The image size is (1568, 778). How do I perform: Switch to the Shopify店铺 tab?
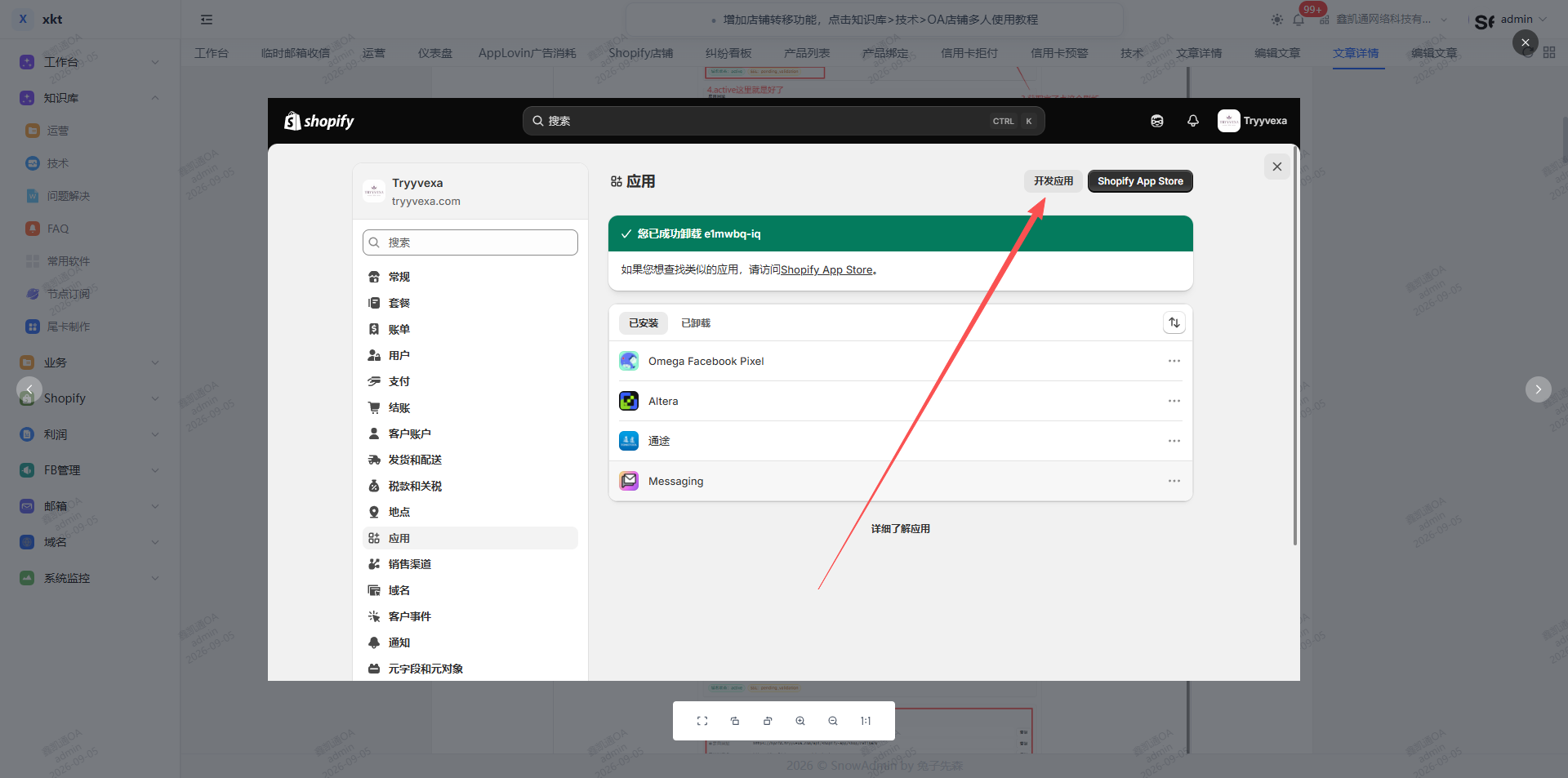[640, 53]
